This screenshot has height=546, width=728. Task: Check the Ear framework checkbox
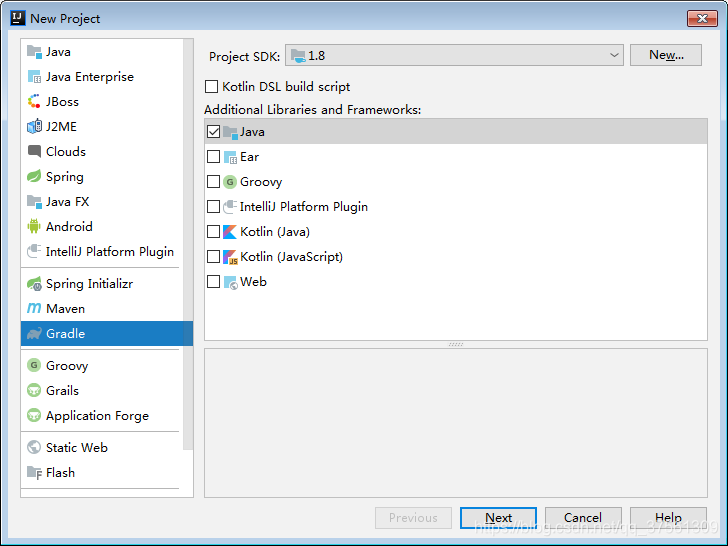click(214, 157)
